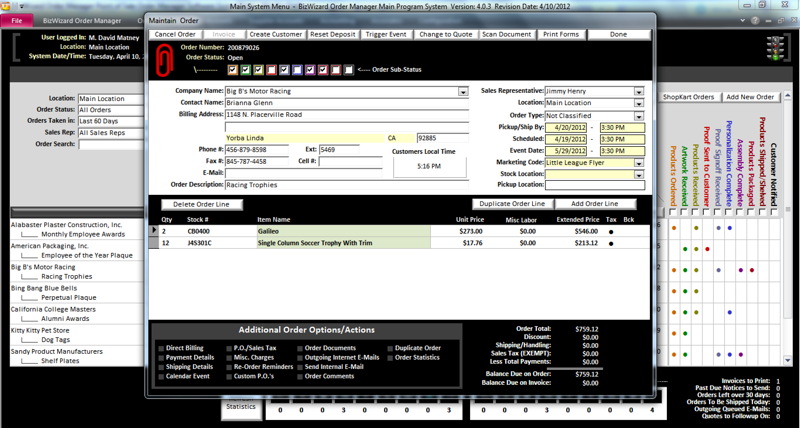Toggle the olive order sub-status checkbox

click(x=259, y=70)
